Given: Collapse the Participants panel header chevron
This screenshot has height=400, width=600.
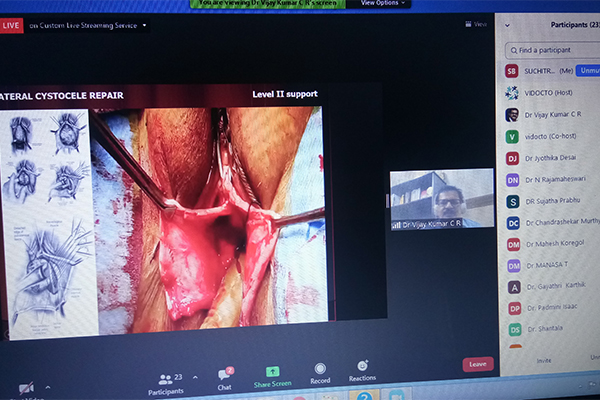Looking at the screenshot, I should (509, 23).
